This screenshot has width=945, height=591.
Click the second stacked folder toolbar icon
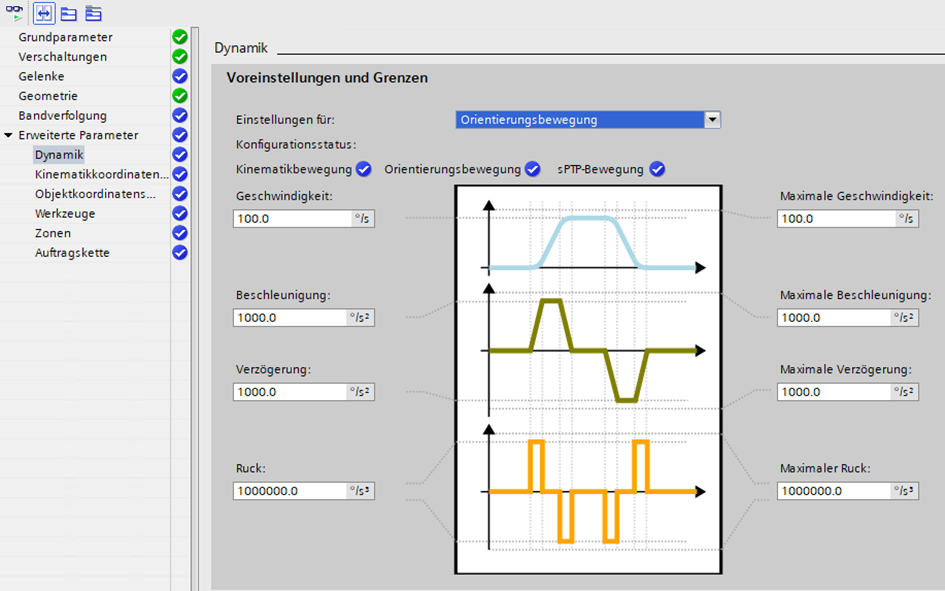tap(93, 13)
